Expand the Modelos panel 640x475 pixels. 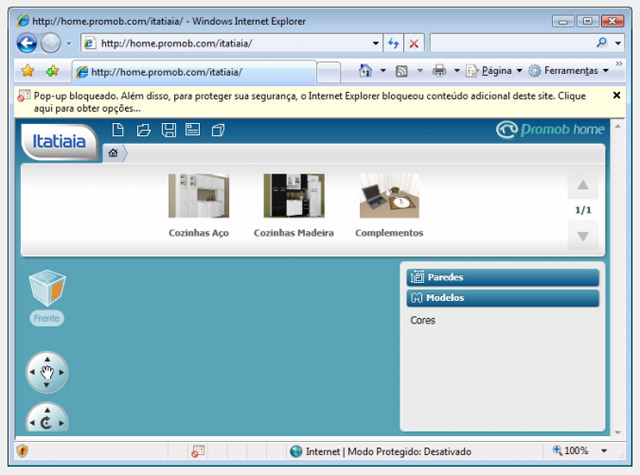[503, 298]
